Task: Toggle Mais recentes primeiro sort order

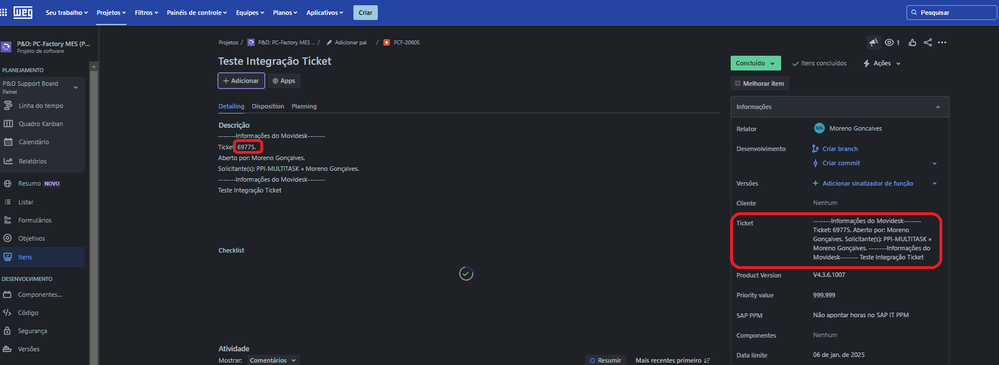Action: [x=673, y=361]
